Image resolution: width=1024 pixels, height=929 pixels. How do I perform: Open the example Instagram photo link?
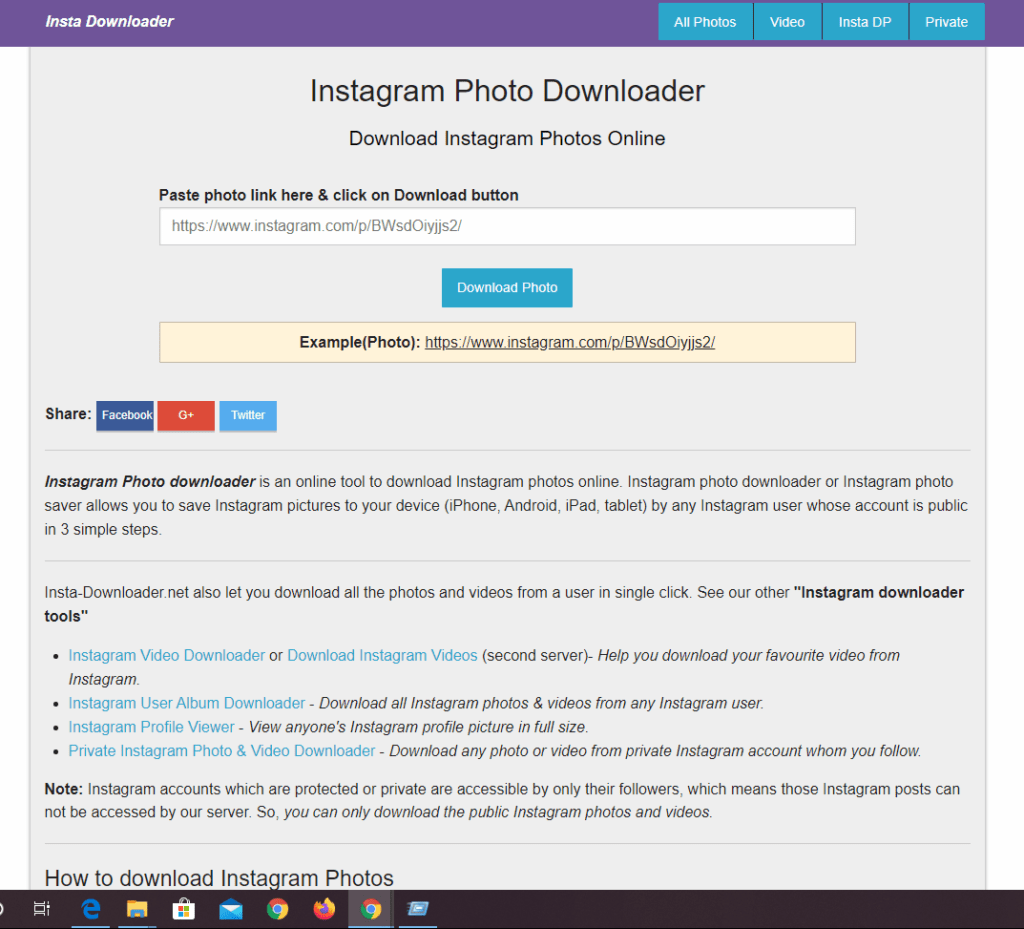[x=570, y=343]
